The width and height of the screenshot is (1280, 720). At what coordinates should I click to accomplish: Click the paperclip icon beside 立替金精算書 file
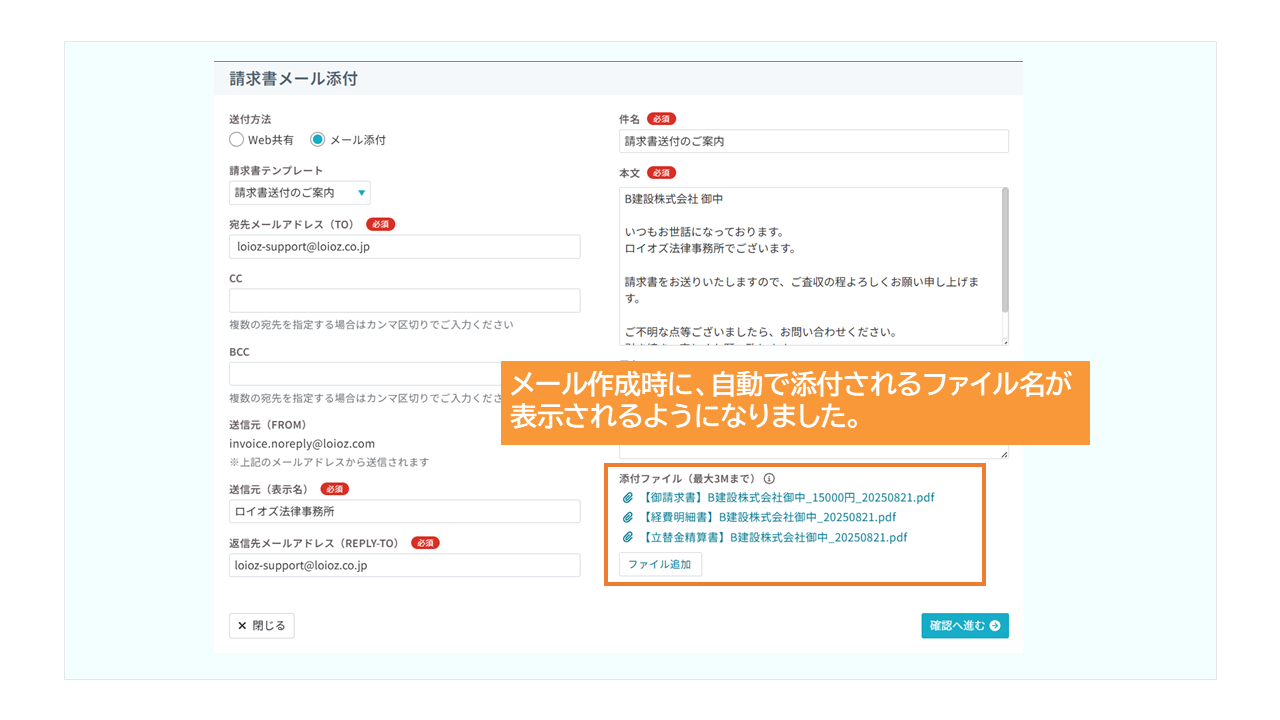point(628,537)
